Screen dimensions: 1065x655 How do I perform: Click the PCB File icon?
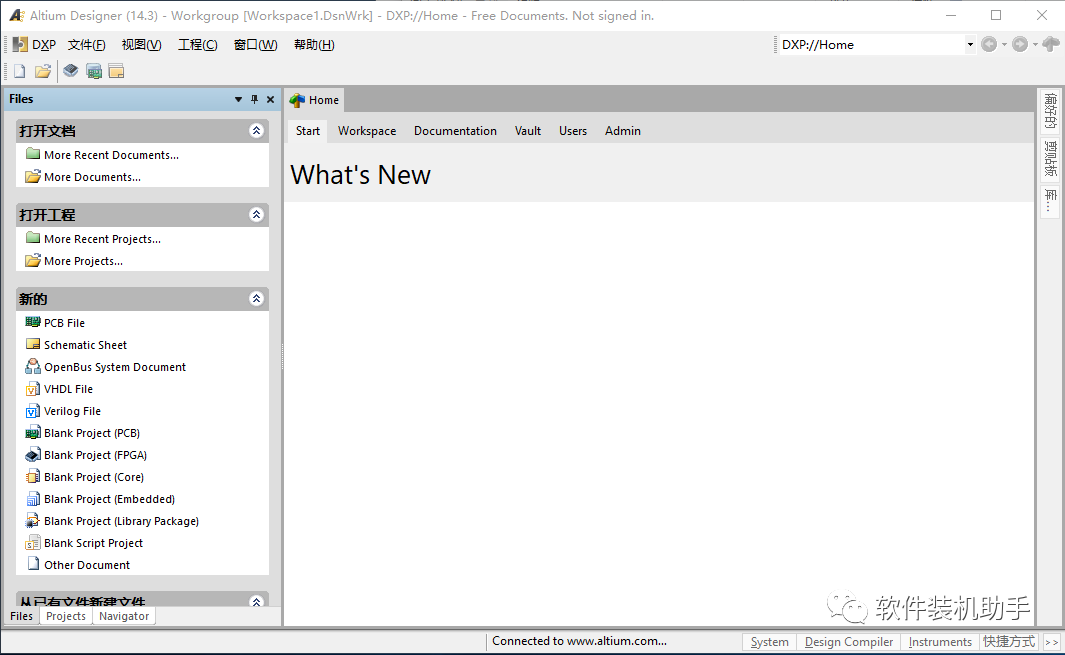point(33,322)
